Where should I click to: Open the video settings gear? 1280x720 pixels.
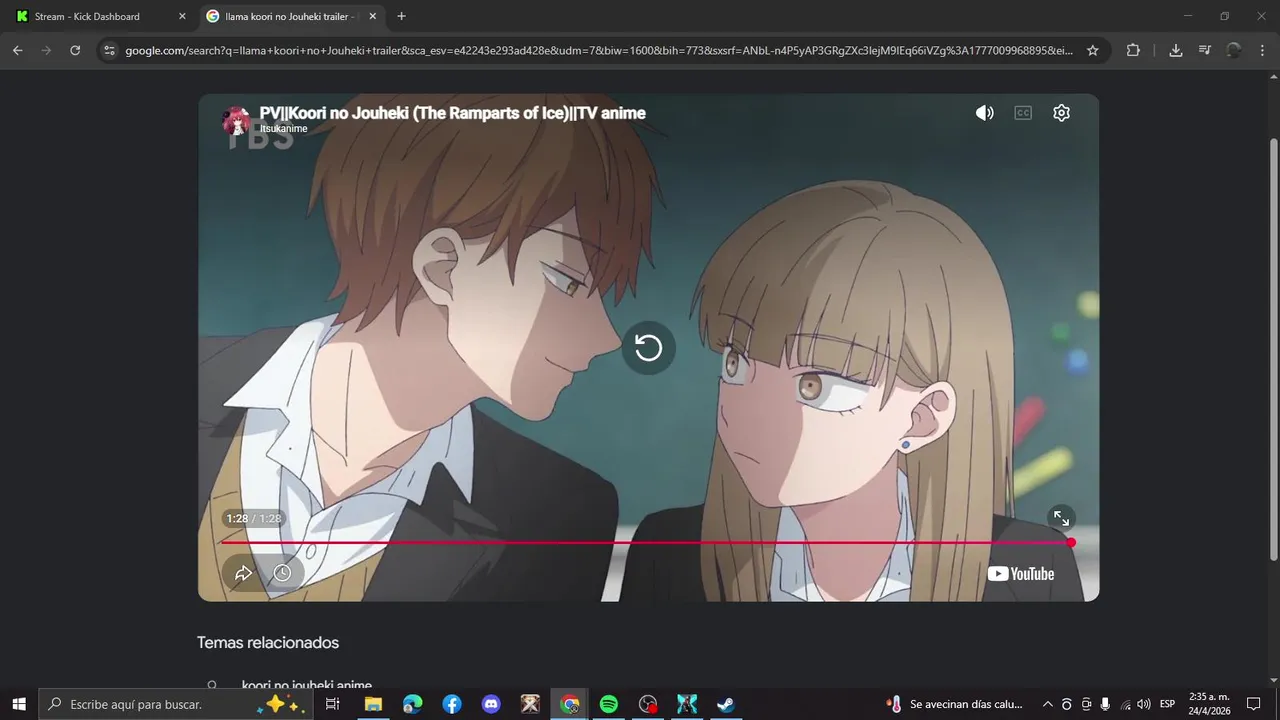[x=1061, y=113]
